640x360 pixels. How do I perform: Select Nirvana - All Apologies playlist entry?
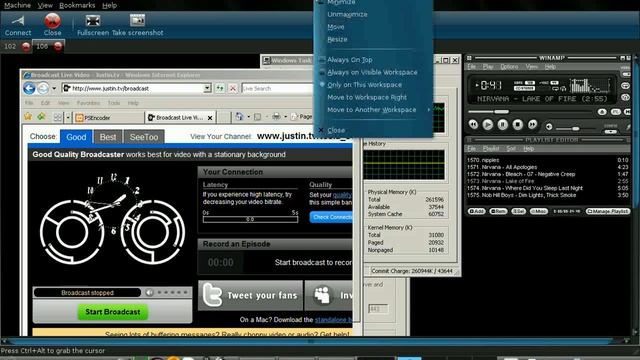pos(547,167)
